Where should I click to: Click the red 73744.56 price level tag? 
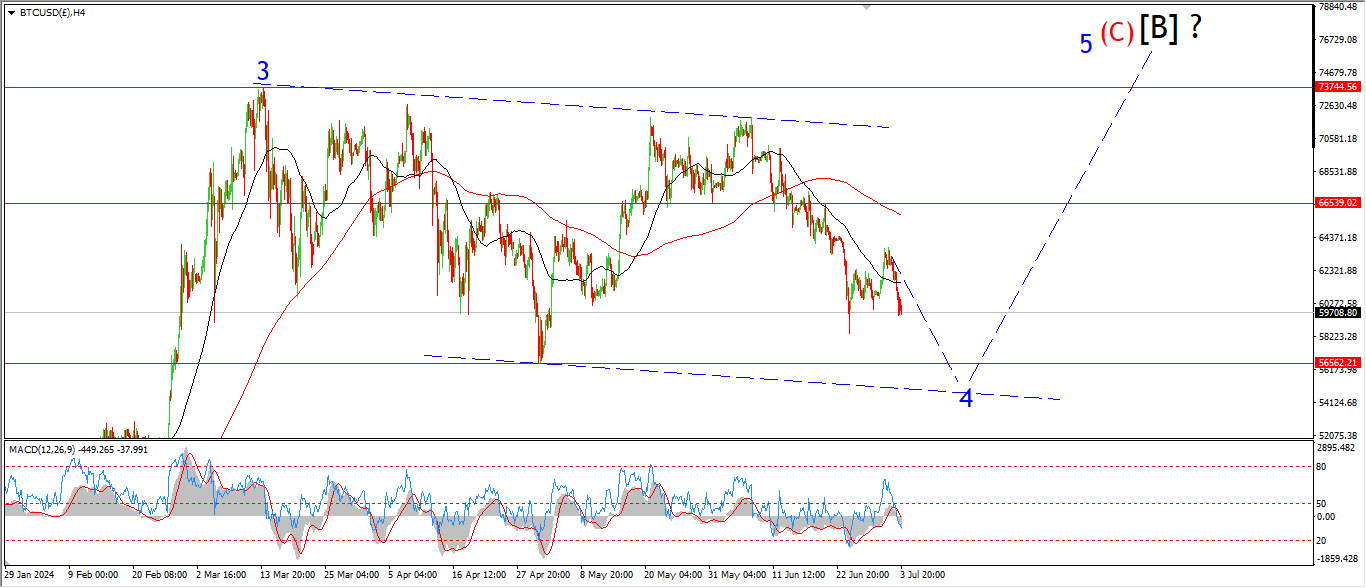click(1337, 87)
